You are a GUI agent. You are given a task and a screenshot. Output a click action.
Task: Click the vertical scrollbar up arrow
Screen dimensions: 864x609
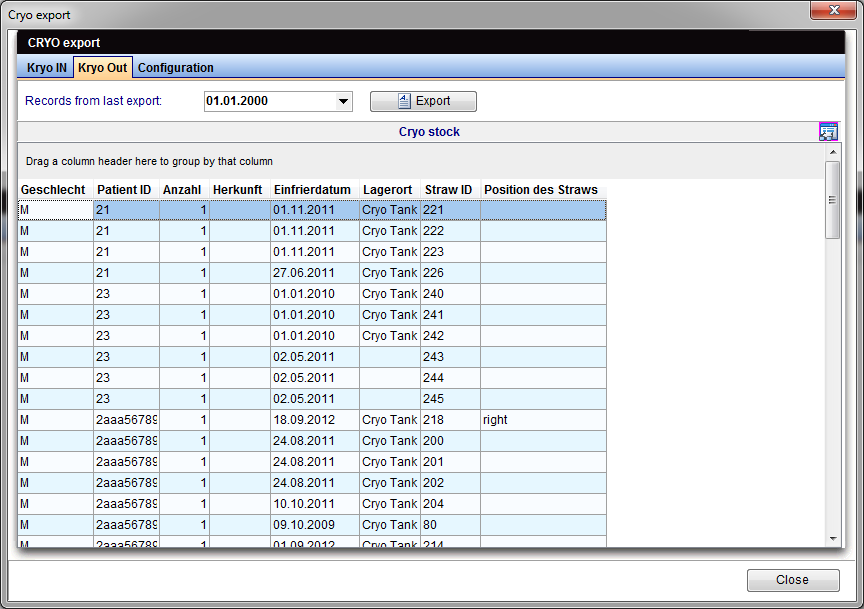(x=833, y=152)
